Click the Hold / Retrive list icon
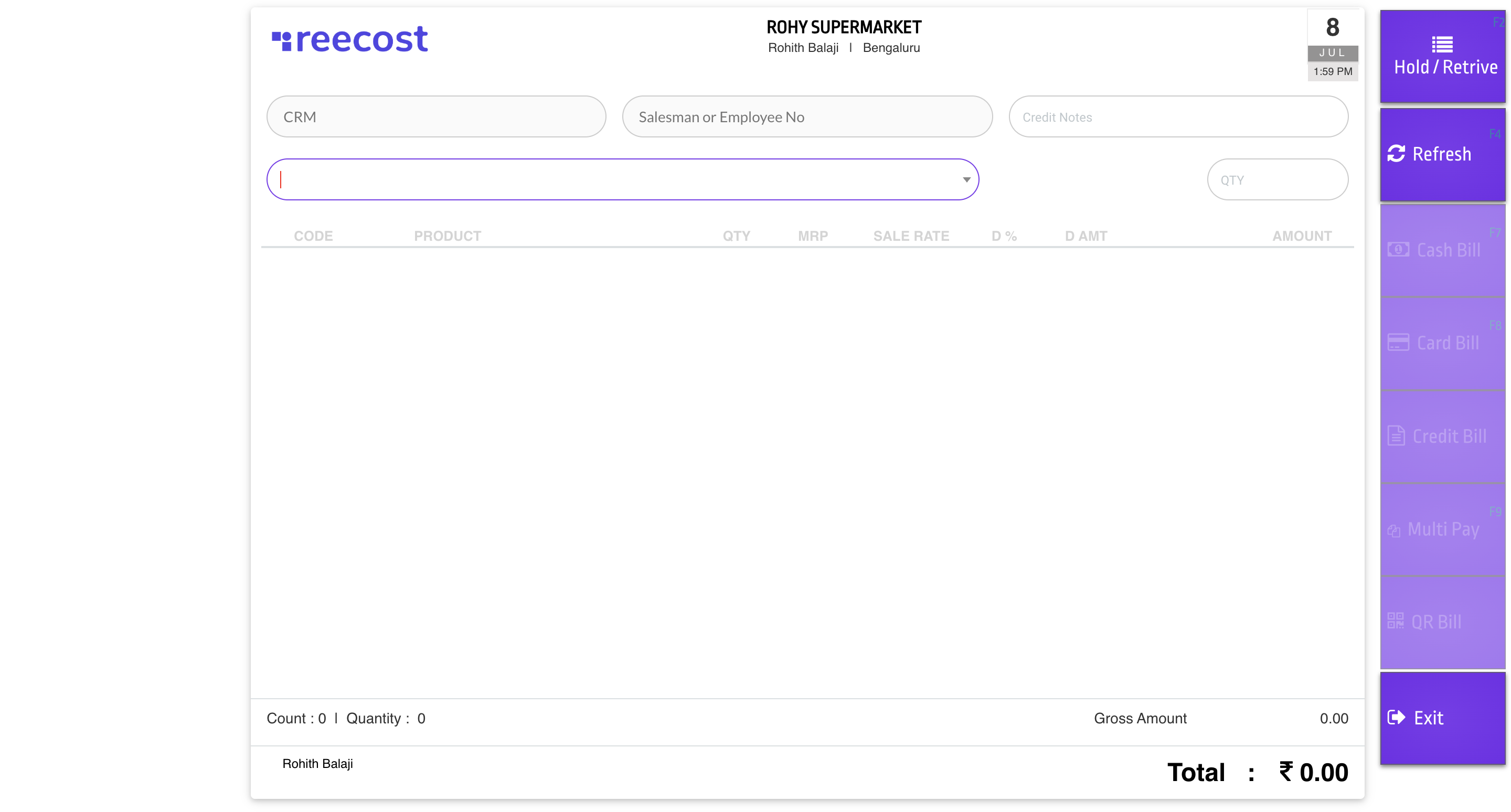 click(x=1442, y=44)
